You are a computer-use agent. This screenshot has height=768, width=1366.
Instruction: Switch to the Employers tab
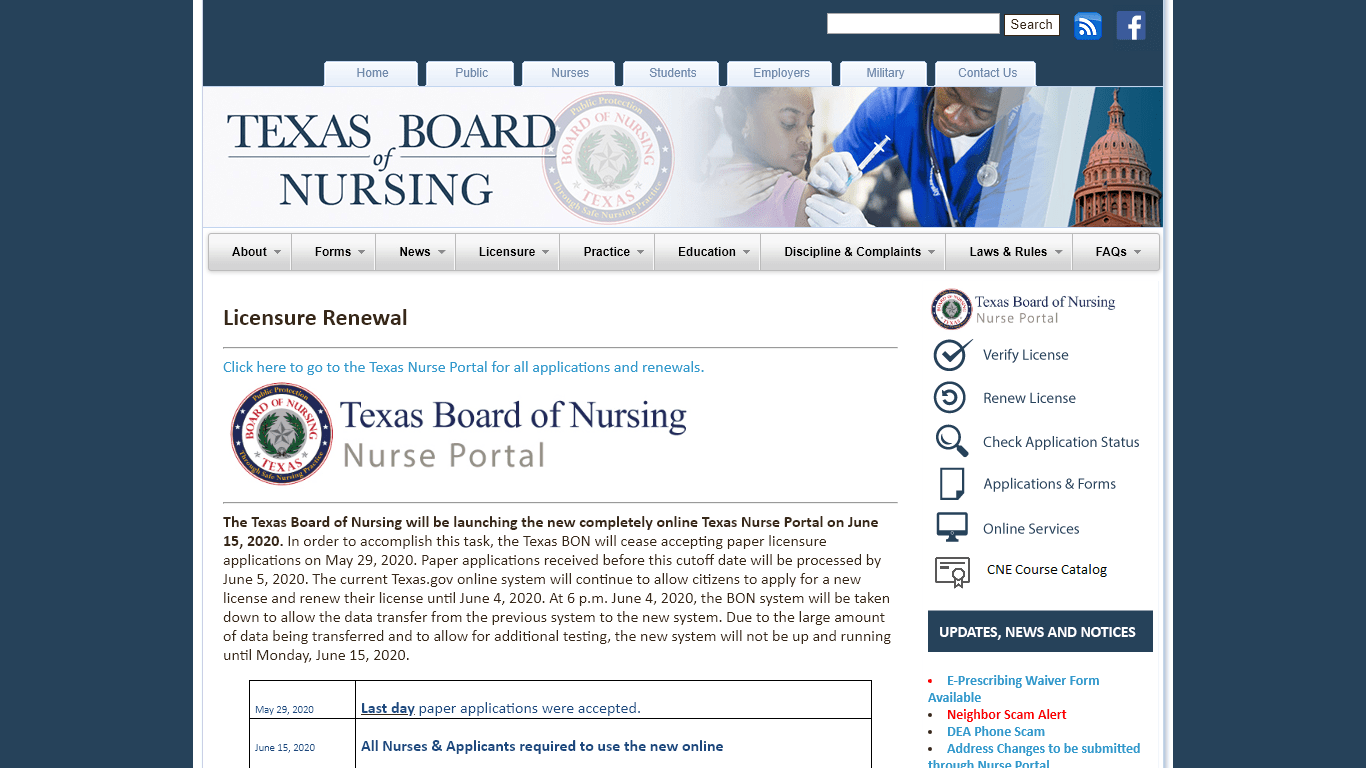point(781,73)
